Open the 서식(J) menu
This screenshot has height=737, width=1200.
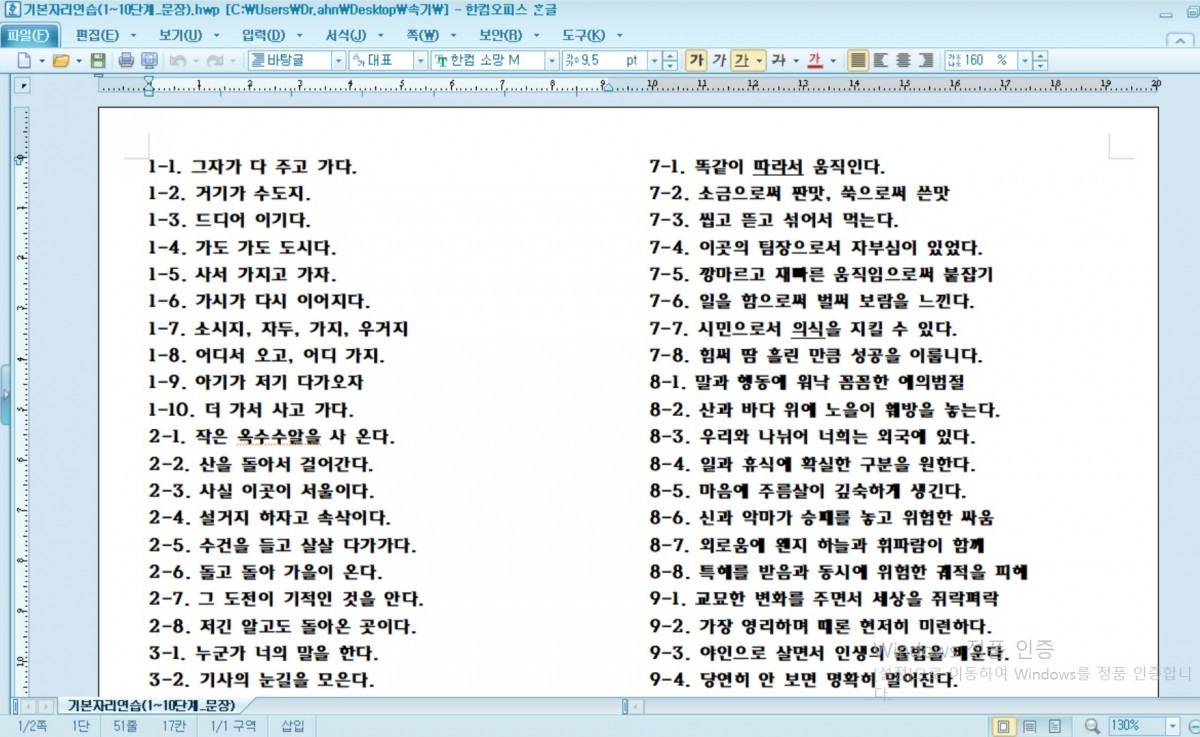tap(346, 36)
